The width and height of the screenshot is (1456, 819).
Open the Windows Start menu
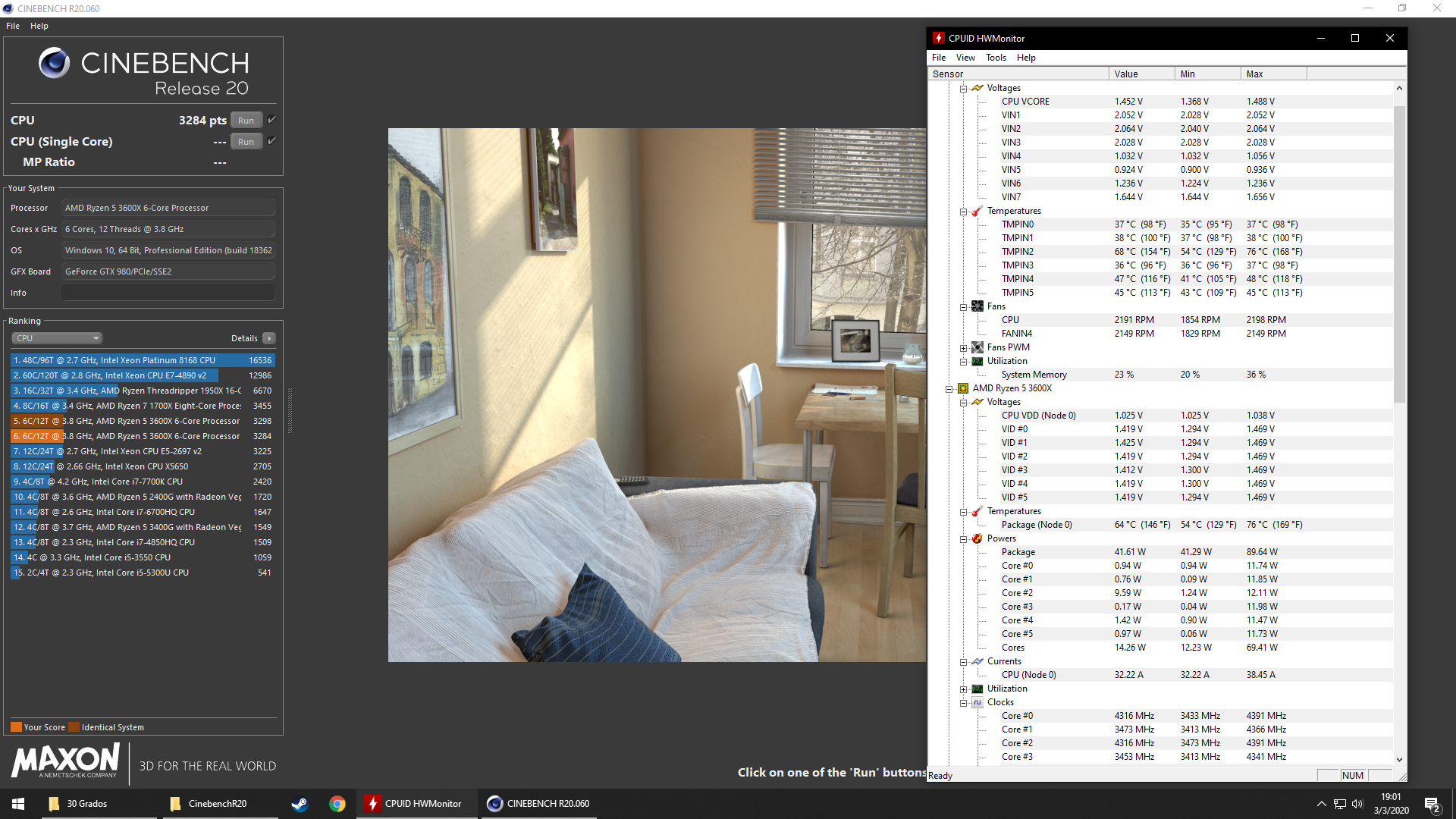[x=18, y=804]
